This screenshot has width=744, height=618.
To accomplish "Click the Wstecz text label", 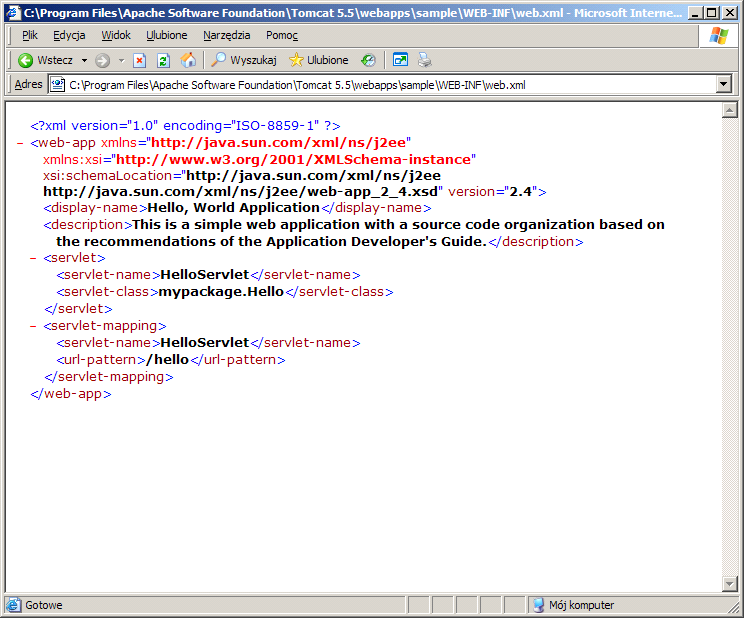I will point(55,60).
